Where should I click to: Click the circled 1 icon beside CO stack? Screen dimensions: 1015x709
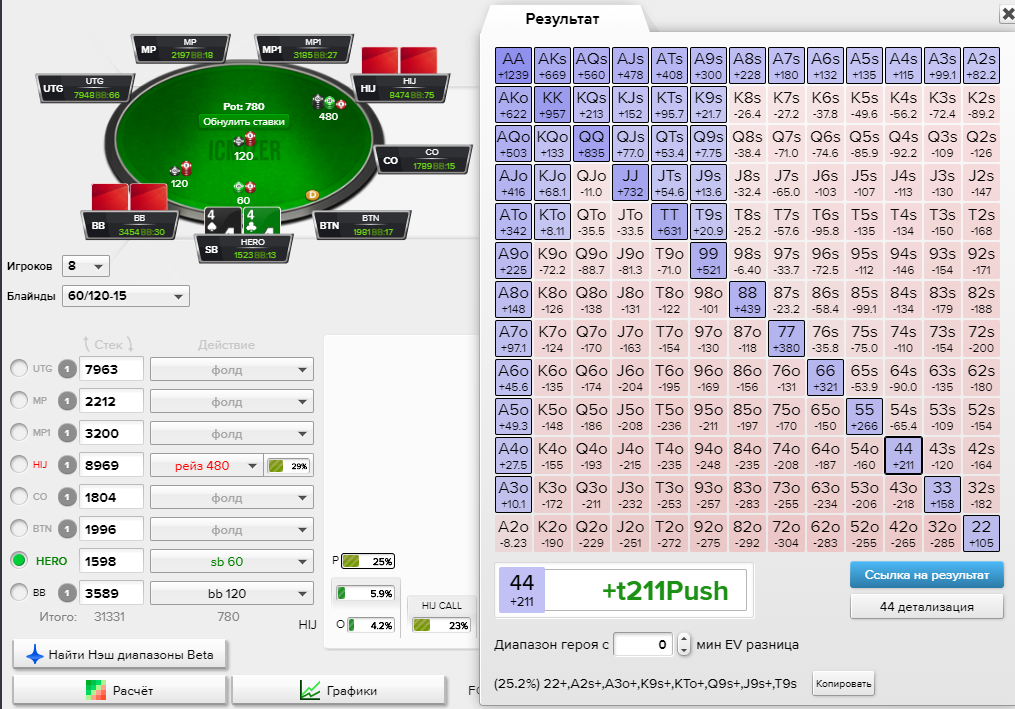(x=67, y=497)
